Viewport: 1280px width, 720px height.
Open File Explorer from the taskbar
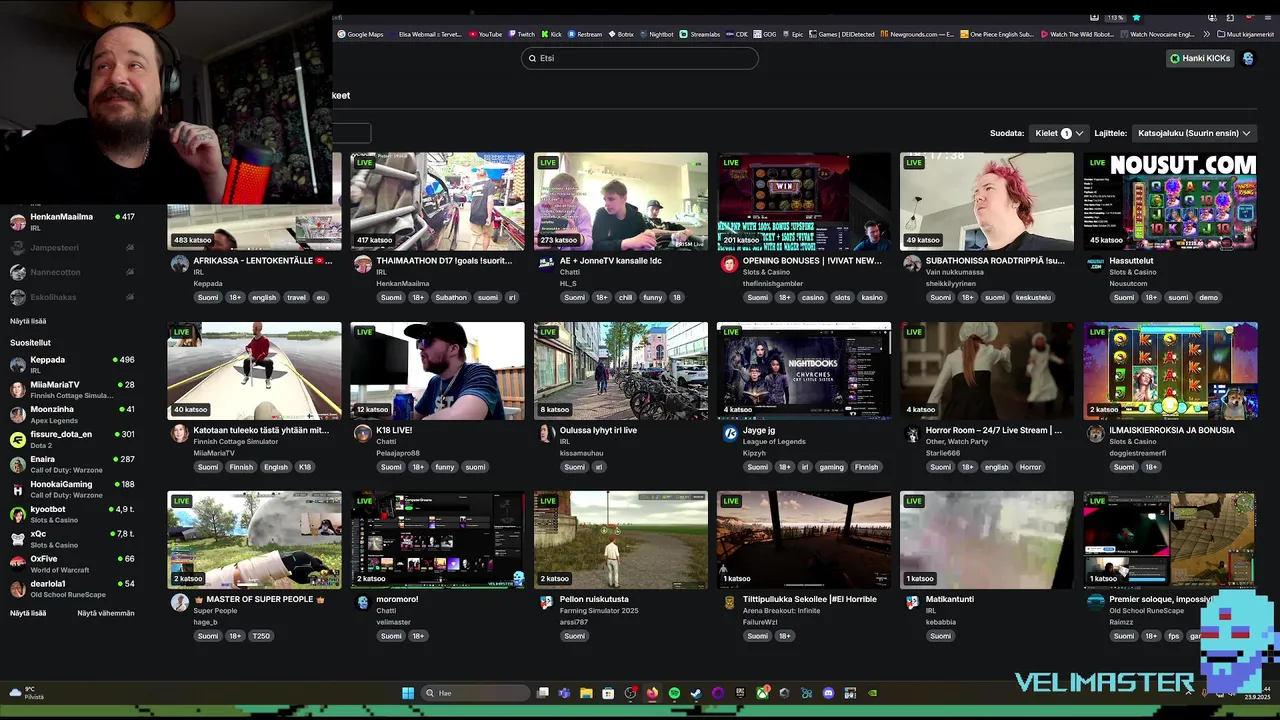[586, 693]
